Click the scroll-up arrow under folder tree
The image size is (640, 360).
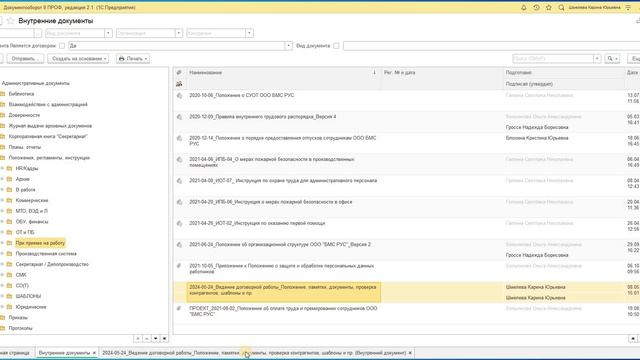[x=147, y=339]
